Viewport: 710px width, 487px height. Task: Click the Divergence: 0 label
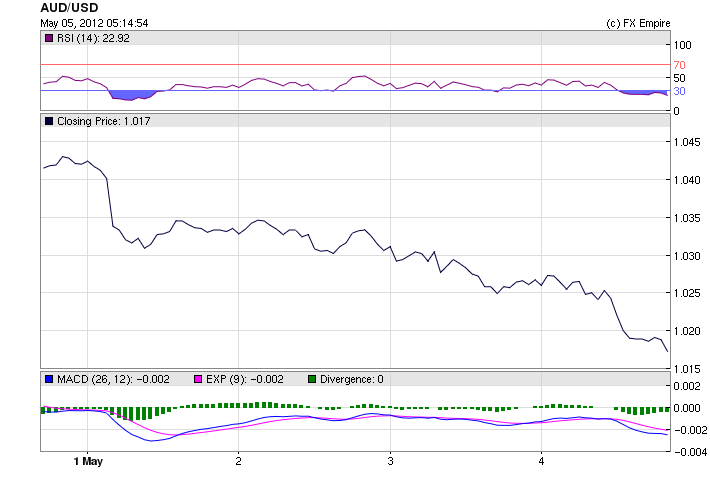(x=352, y=379)
